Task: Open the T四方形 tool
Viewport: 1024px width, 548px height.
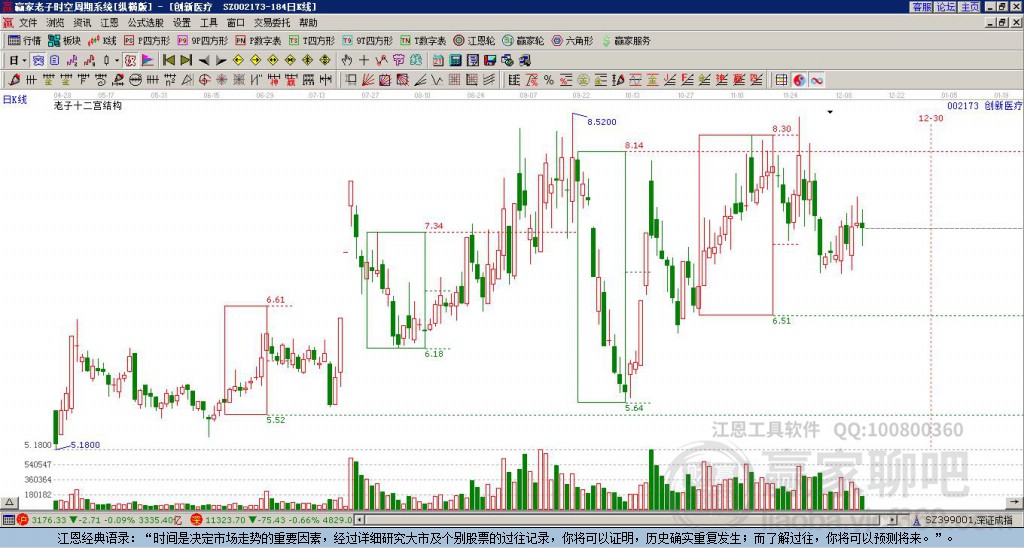Action: [x=312, y=40]
